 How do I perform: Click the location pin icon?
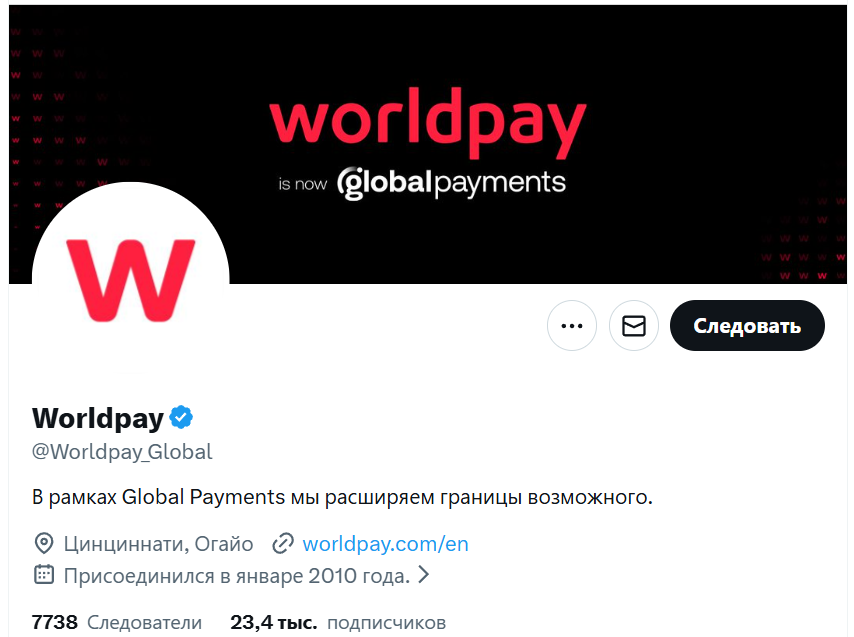44,543
